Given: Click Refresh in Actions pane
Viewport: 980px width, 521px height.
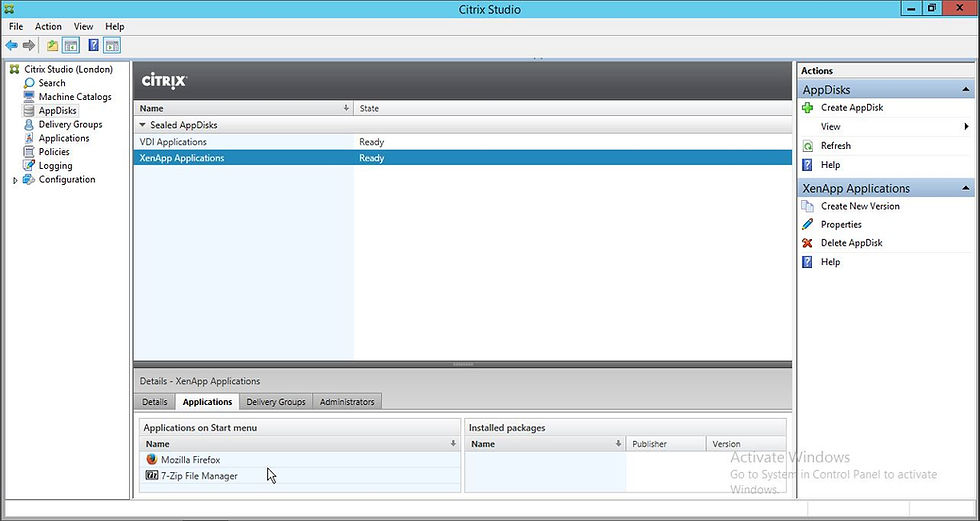Looking at the screenshot, I should pyautogui.click(x=836, y=146).
